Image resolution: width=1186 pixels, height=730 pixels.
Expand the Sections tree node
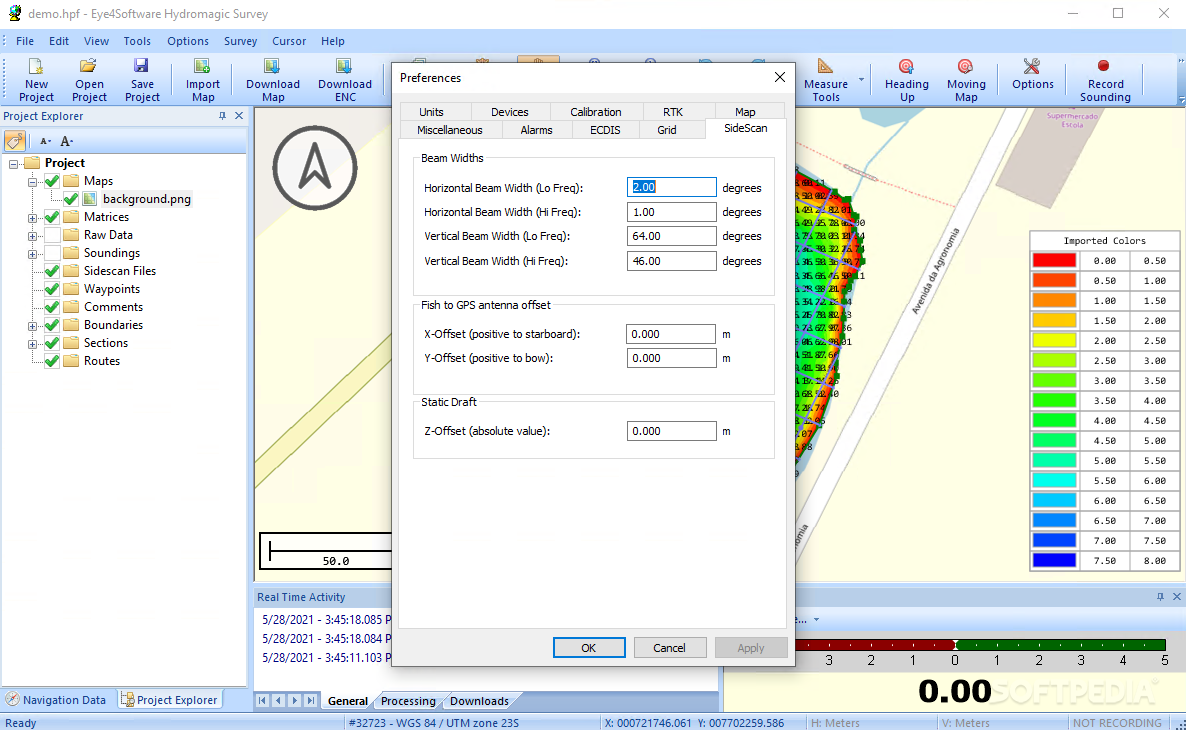pos(33,344)
